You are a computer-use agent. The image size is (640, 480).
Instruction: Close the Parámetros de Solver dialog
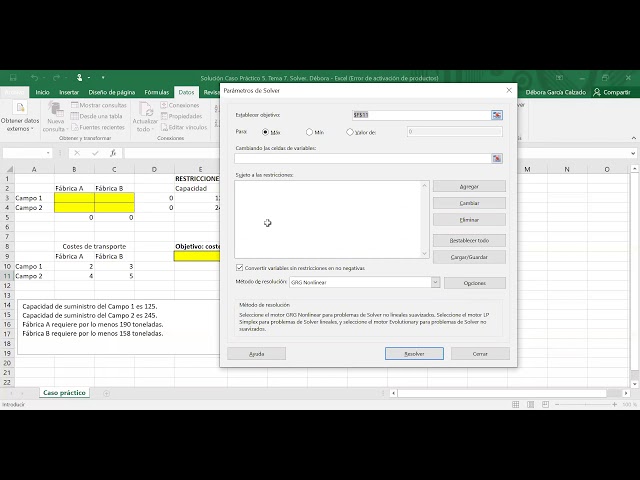(x=509, y=90)
